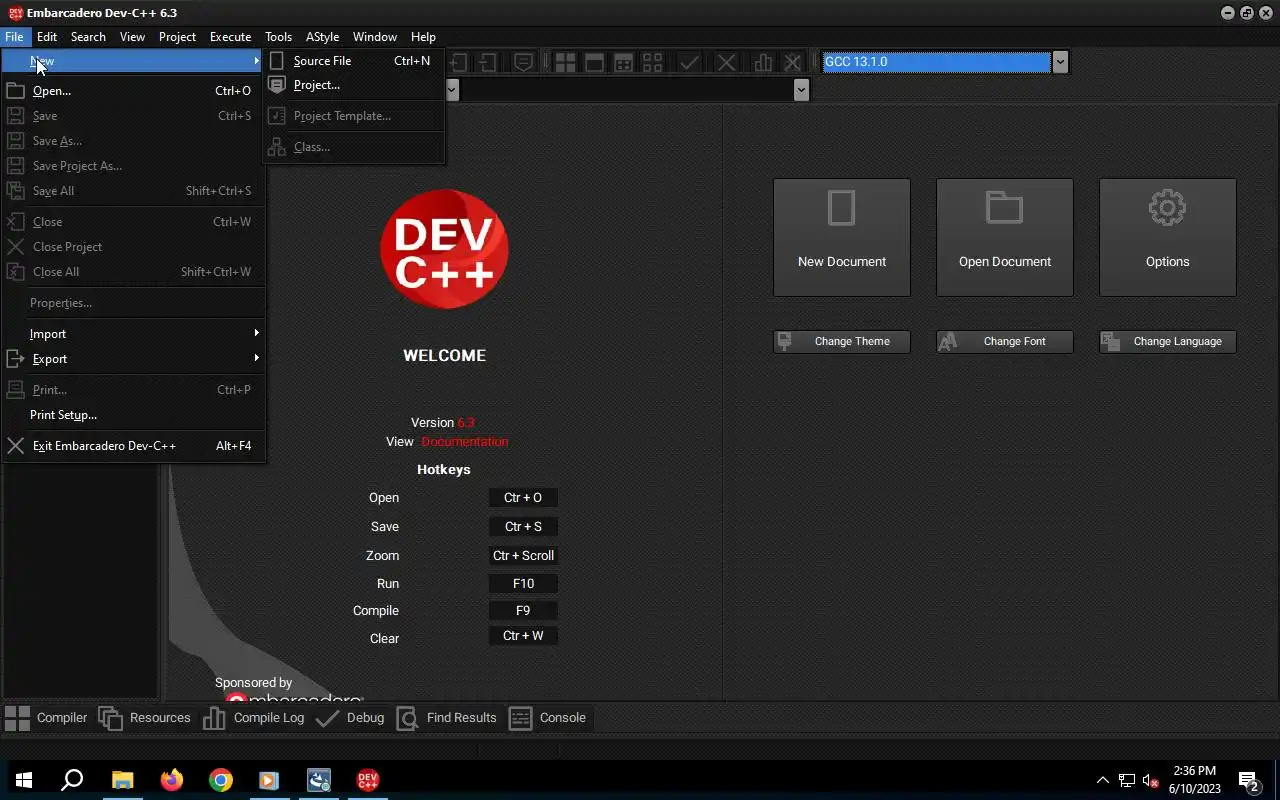This screenshot has height=800, width=1280.
Task: Open the Execute menu
Action: 230,37
